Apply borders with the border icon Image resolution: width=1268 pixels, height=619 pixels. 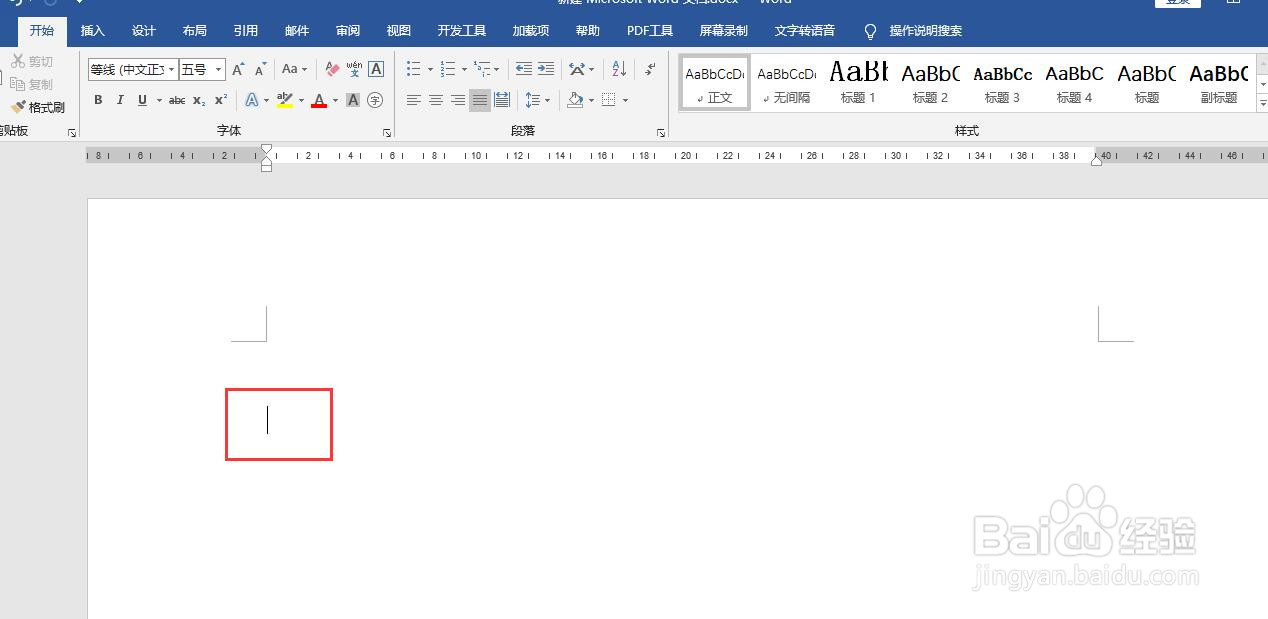pyautogui.click(x=608, y=100)
